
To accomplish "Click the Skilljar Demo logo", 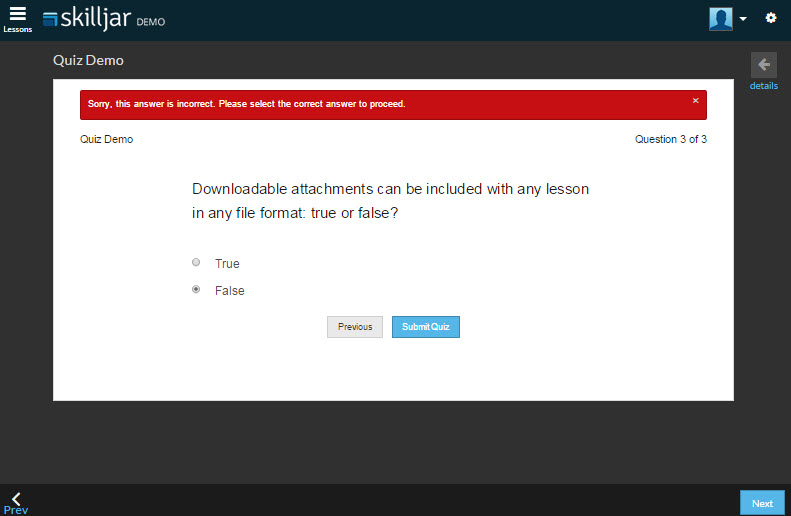I will coord(104,19).
